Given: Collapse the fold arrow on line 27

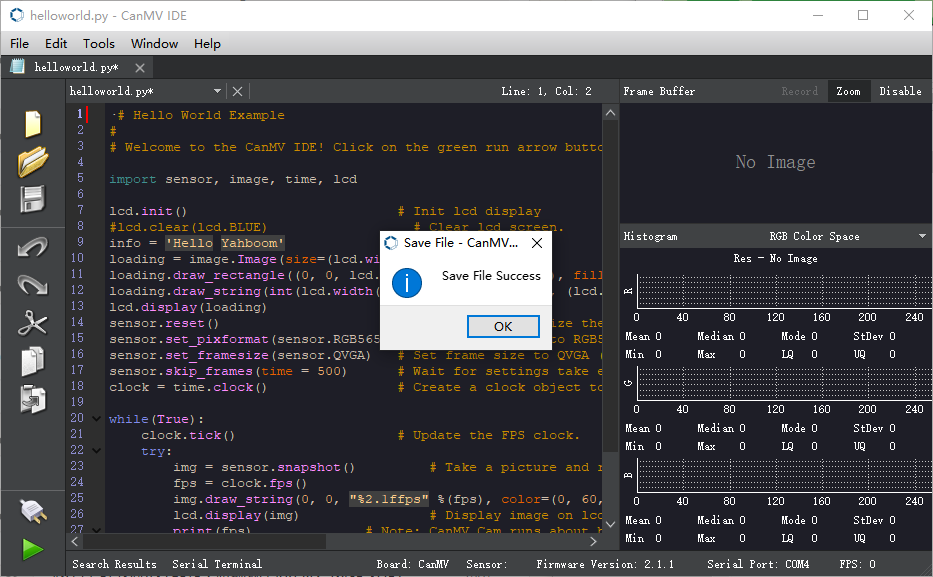Looking at the screenshot, I should click(96, 529).
